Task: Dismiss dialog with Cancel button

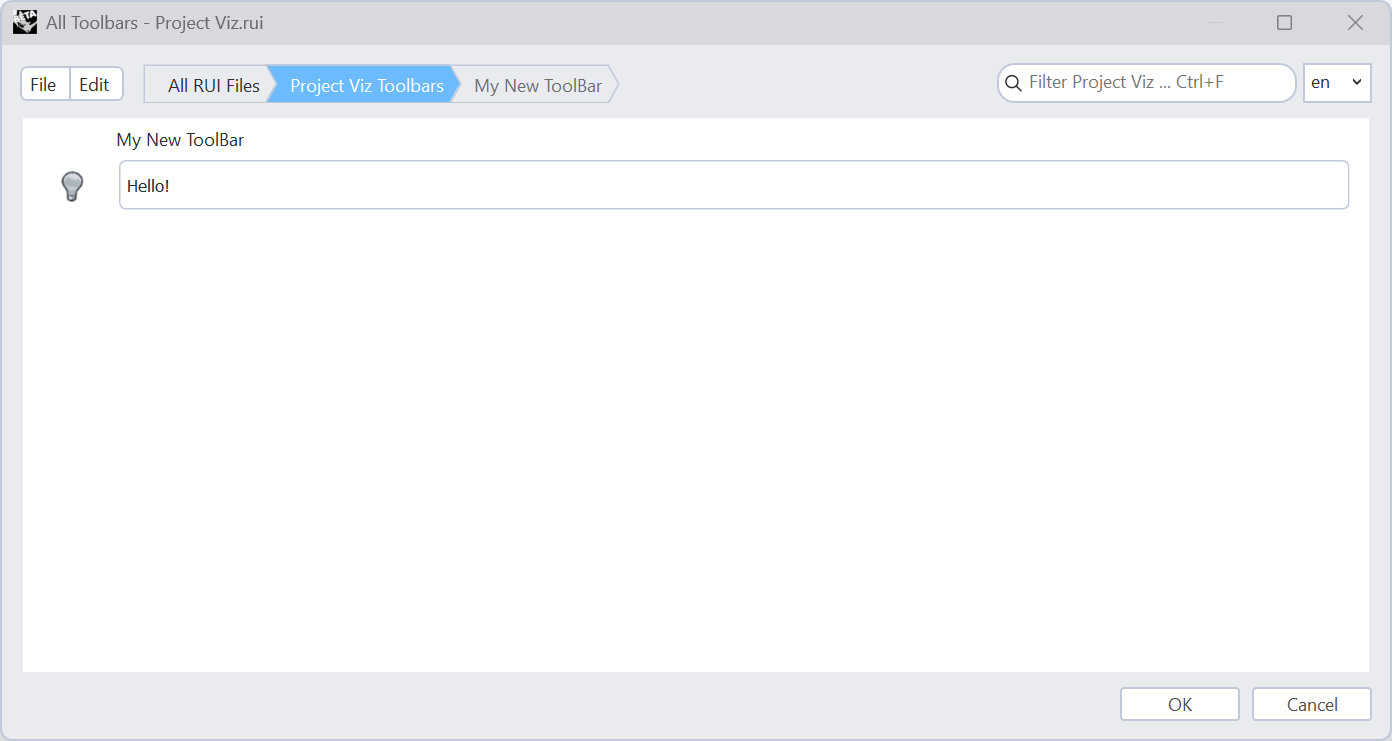Action: (x=1311, y=704)
